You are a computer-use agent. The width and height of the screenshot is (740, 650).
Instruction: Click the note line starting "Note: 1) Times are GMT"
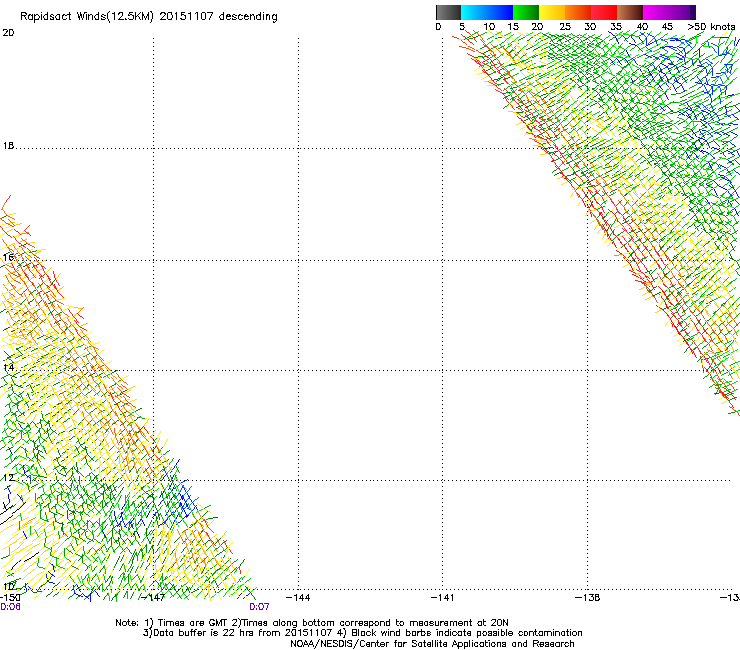(x=312, y=623)
